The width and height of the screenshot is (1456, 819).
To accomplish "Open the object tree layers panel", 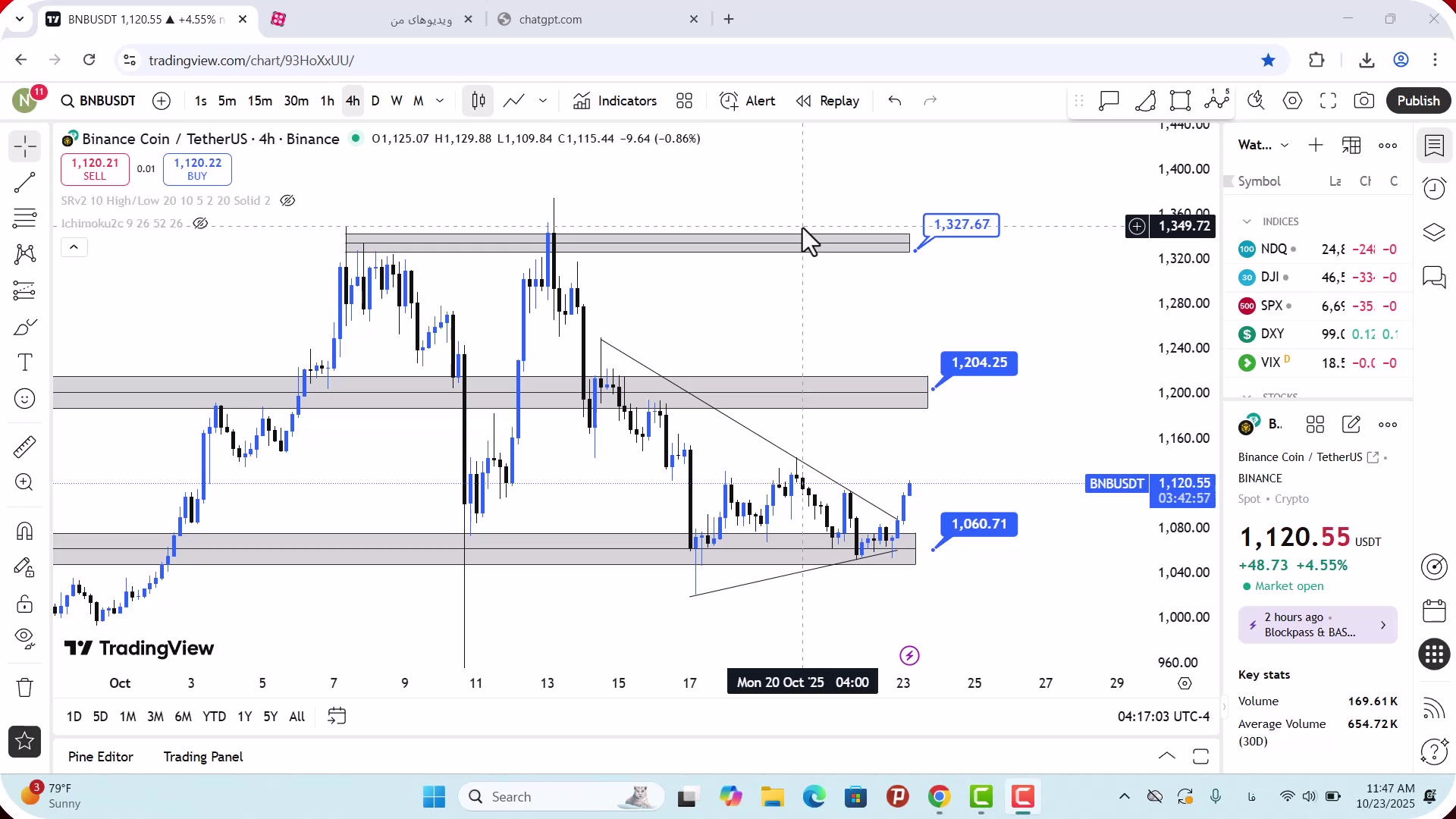I will click(1434, 232).
